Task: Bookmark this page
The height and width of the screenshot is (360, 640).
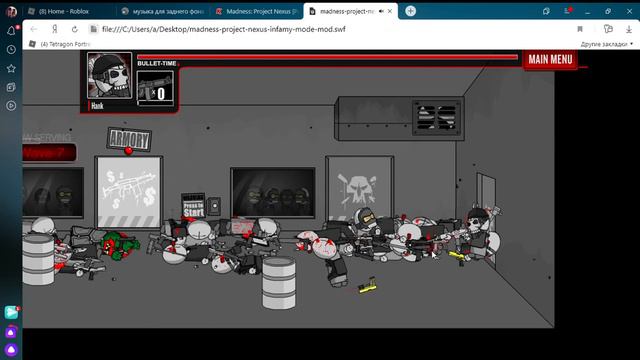Action: [x=580, y=29]
